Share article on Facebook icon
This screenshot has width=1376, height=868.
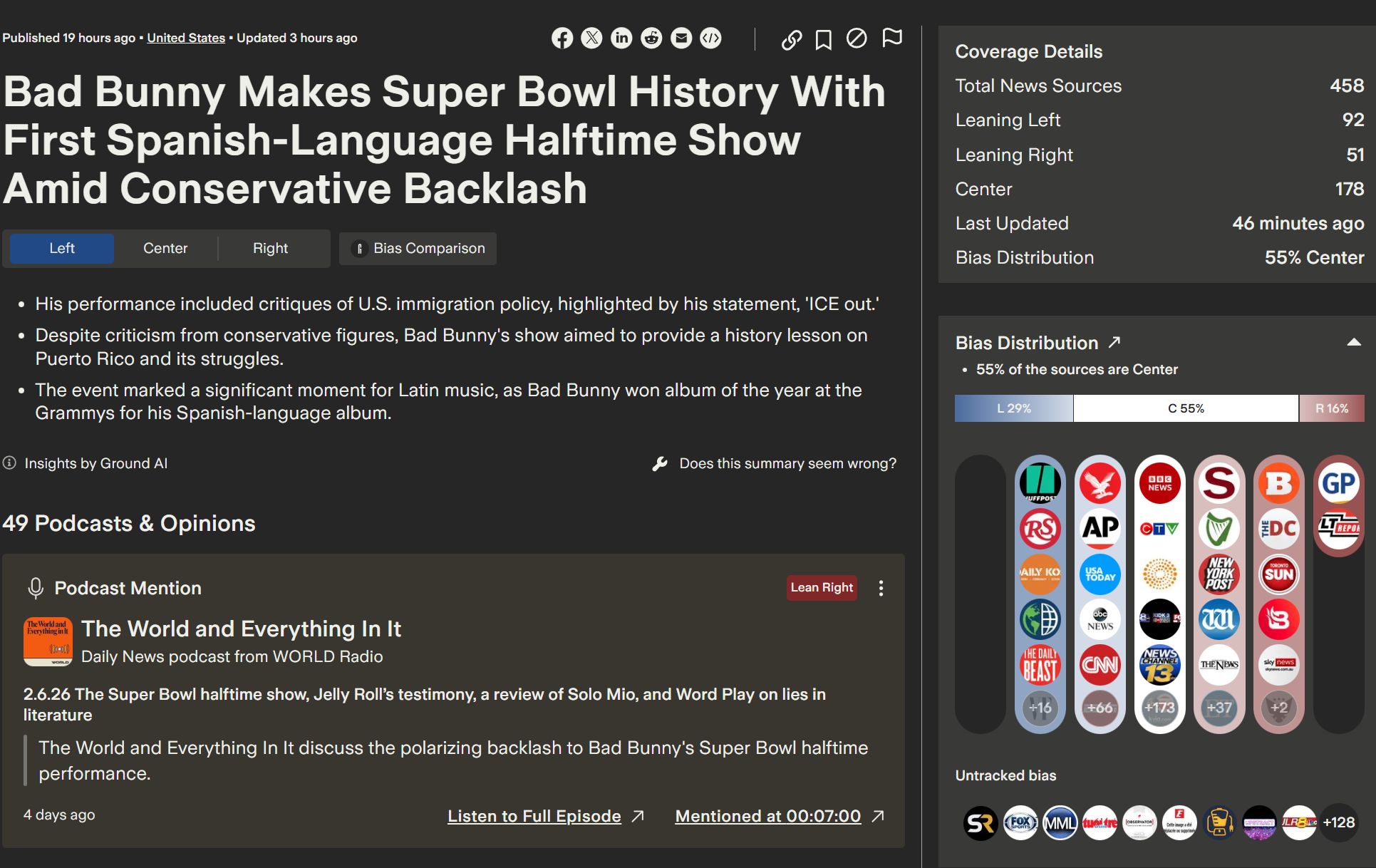click(x=562, y=38)
